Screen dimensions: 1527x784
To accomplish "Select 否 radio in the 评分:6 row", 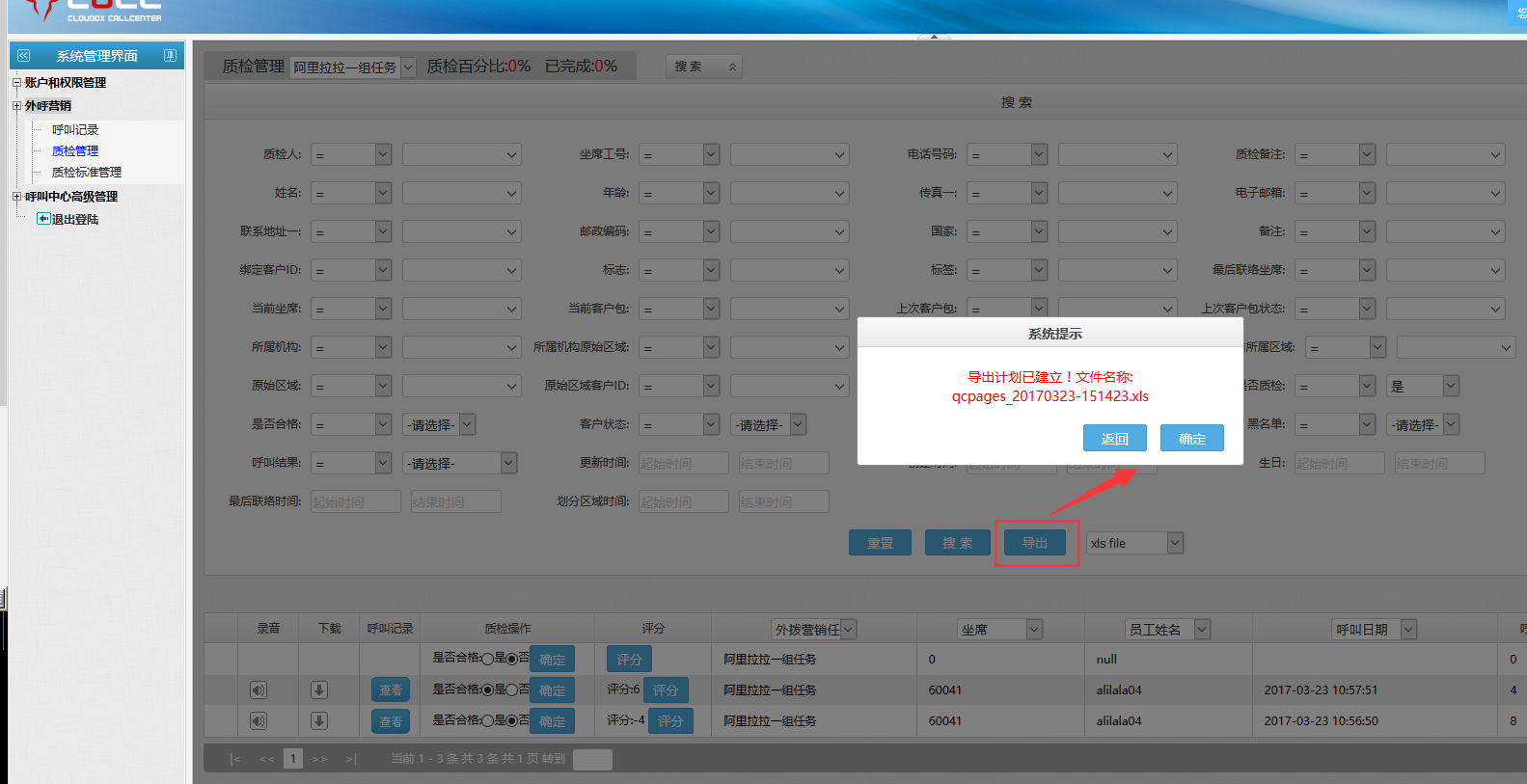I will [512, 689].
